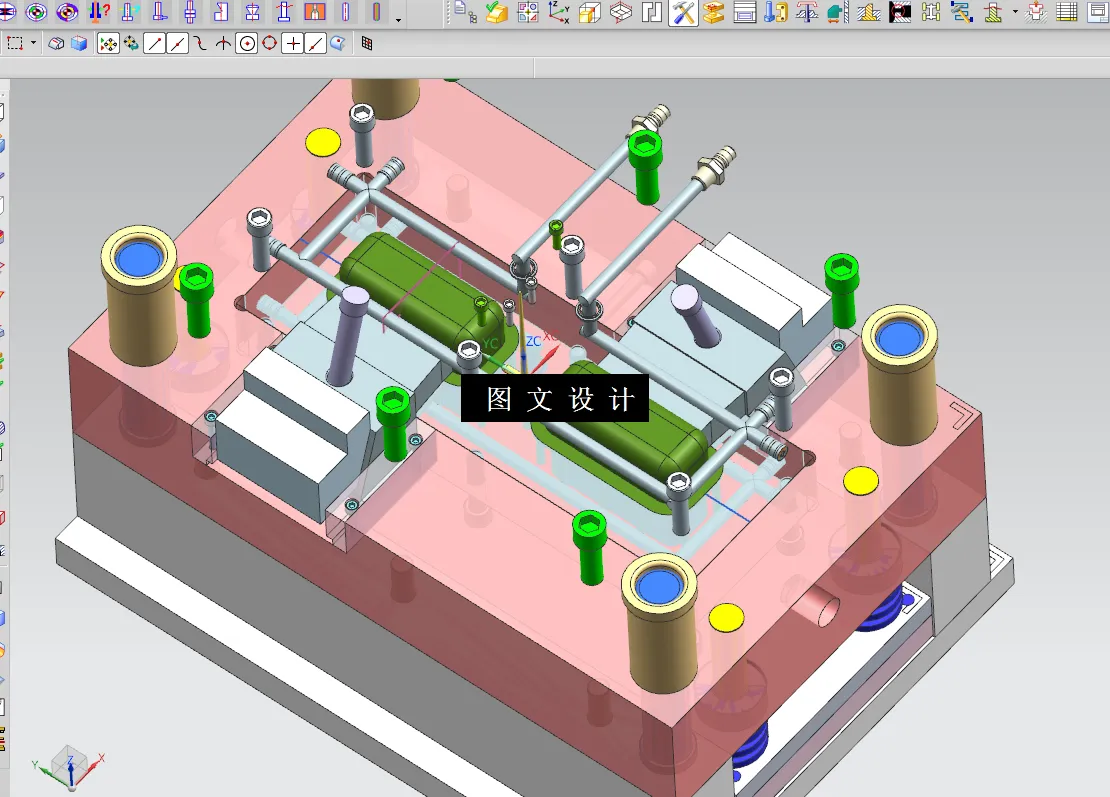Viewport: 1110px width, 797px height.
Task: Open the yellow Bill of Material table icon
Action: [x=1067, y=11]
